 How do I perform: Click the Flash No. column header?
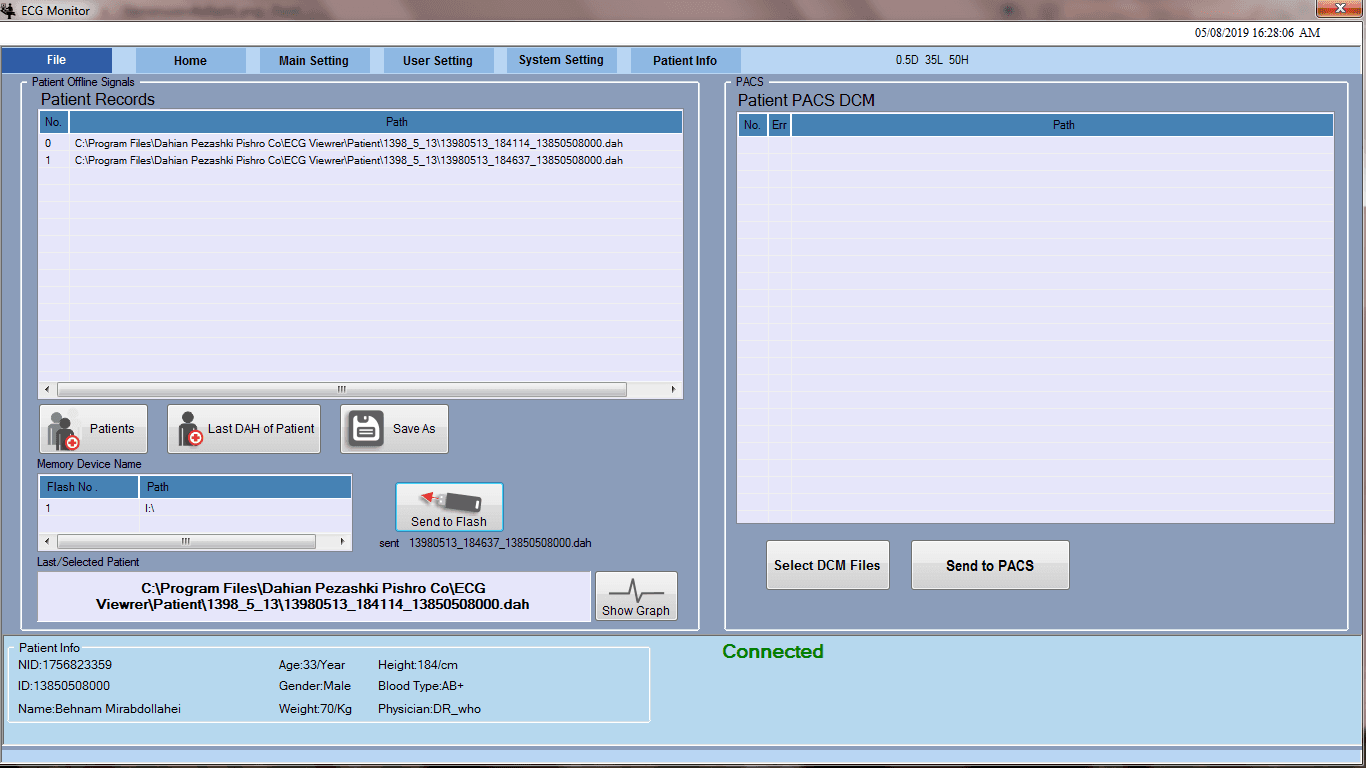[89, 487]
